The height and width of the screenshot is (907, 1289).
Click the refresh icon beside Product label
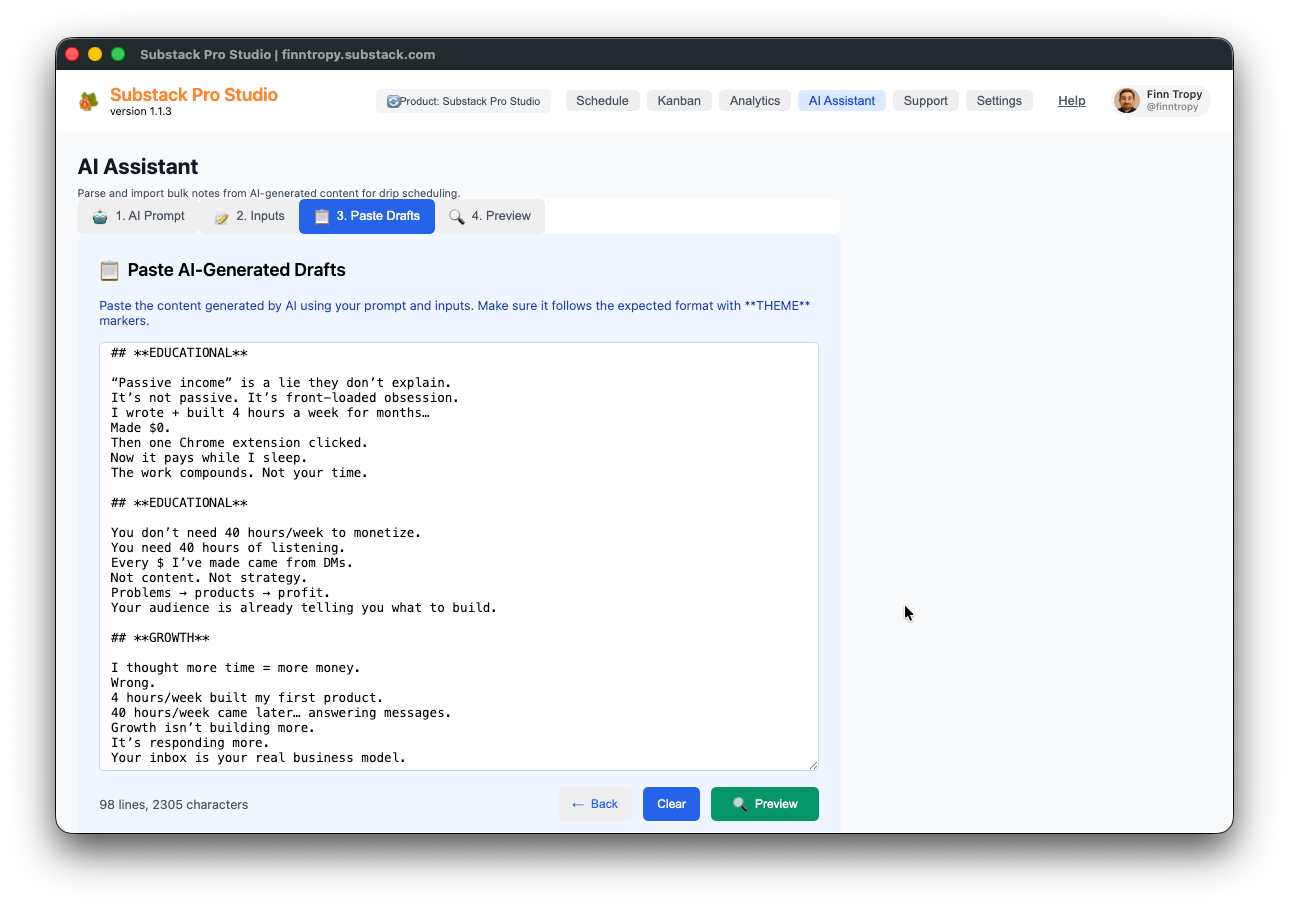pyautogui.click(x=393, y=101)
